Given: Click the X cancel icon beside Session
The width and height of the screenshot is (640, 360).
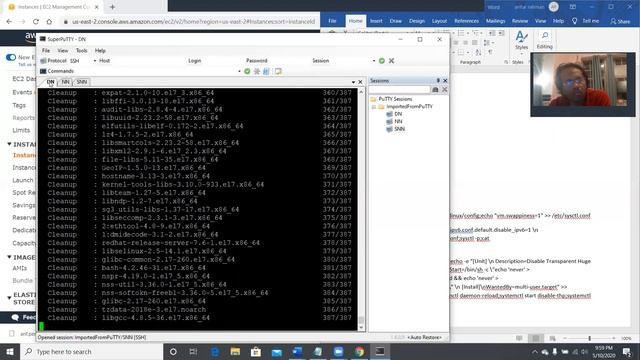Looking at the screenshot, I should [391, 60].
